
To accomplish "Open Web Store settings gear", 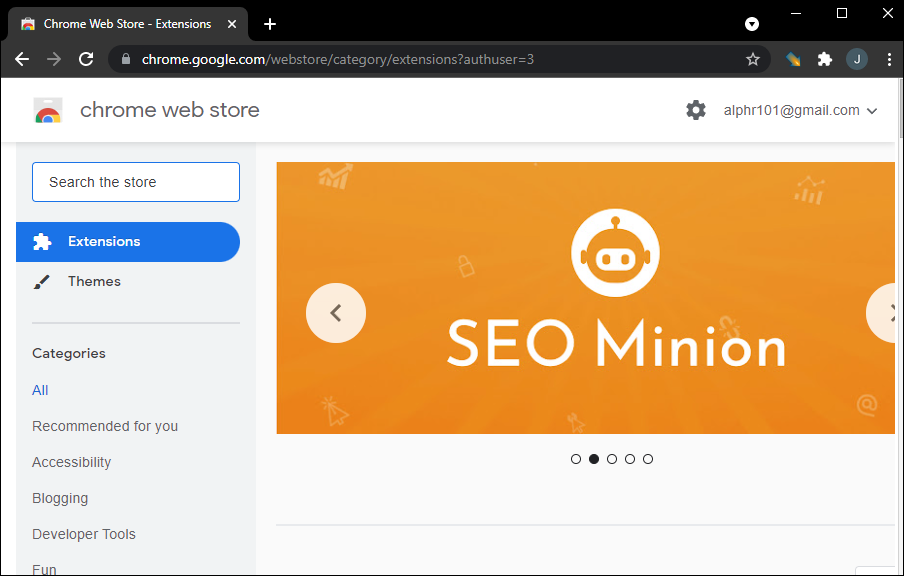I will 696,110.
